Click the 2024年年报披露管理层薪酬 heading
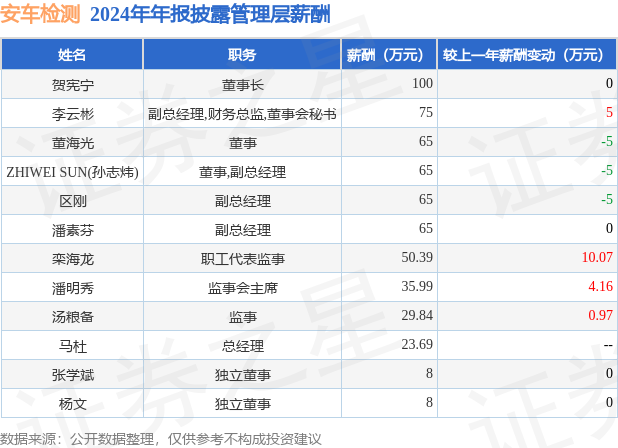 point(210,15)
